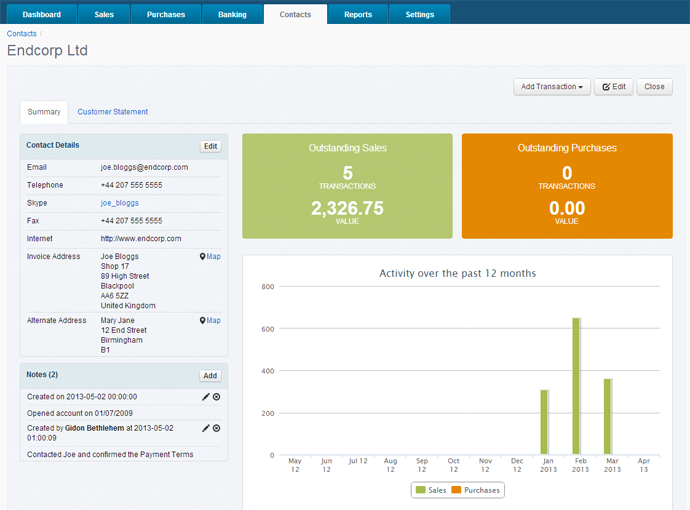Select note text Opened account on 01/07/2009
Image resolution: width=690 pixels, height=510 pixels.
tap(80, 413)
